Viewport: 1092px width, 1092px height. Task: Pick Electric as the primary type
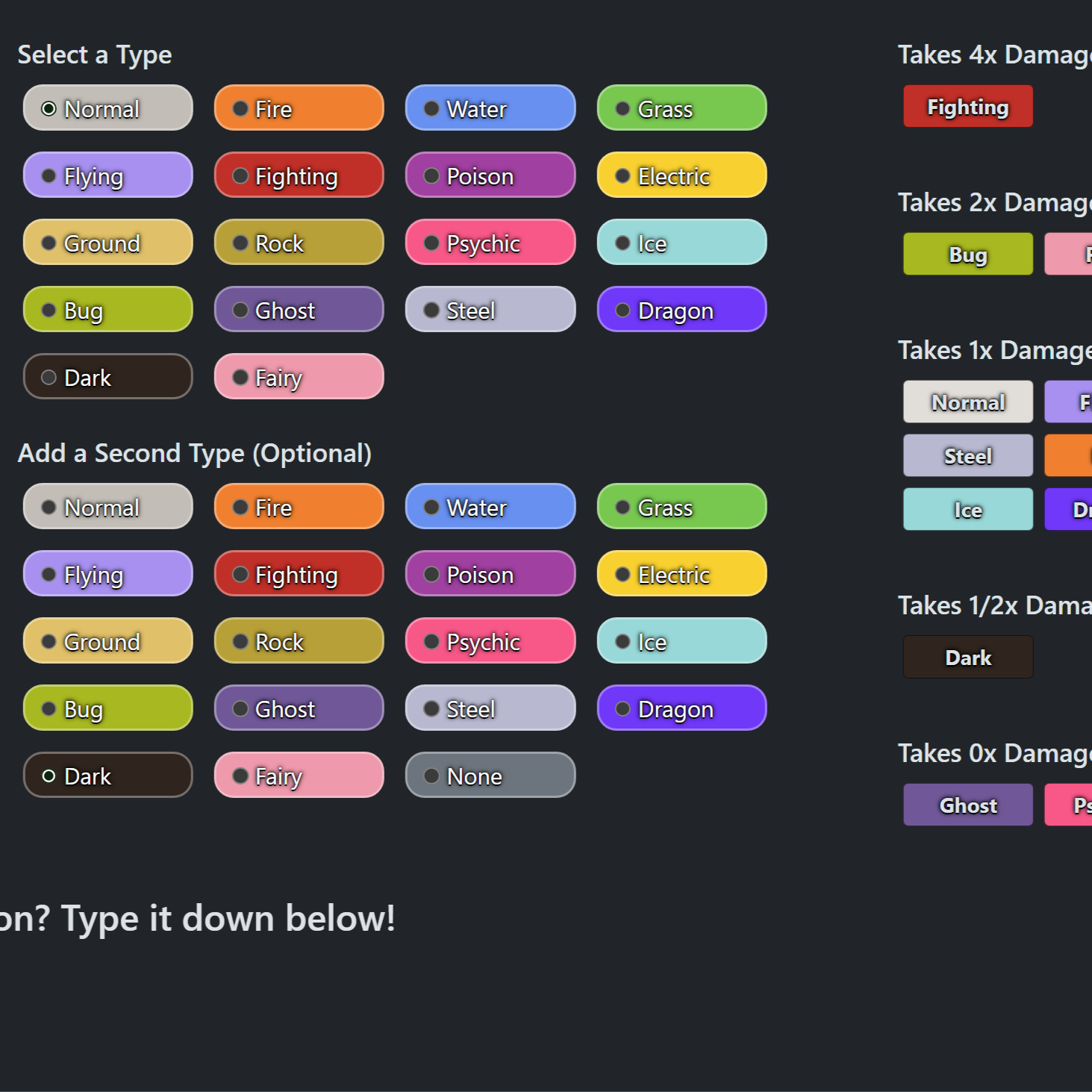pos(681,175)
